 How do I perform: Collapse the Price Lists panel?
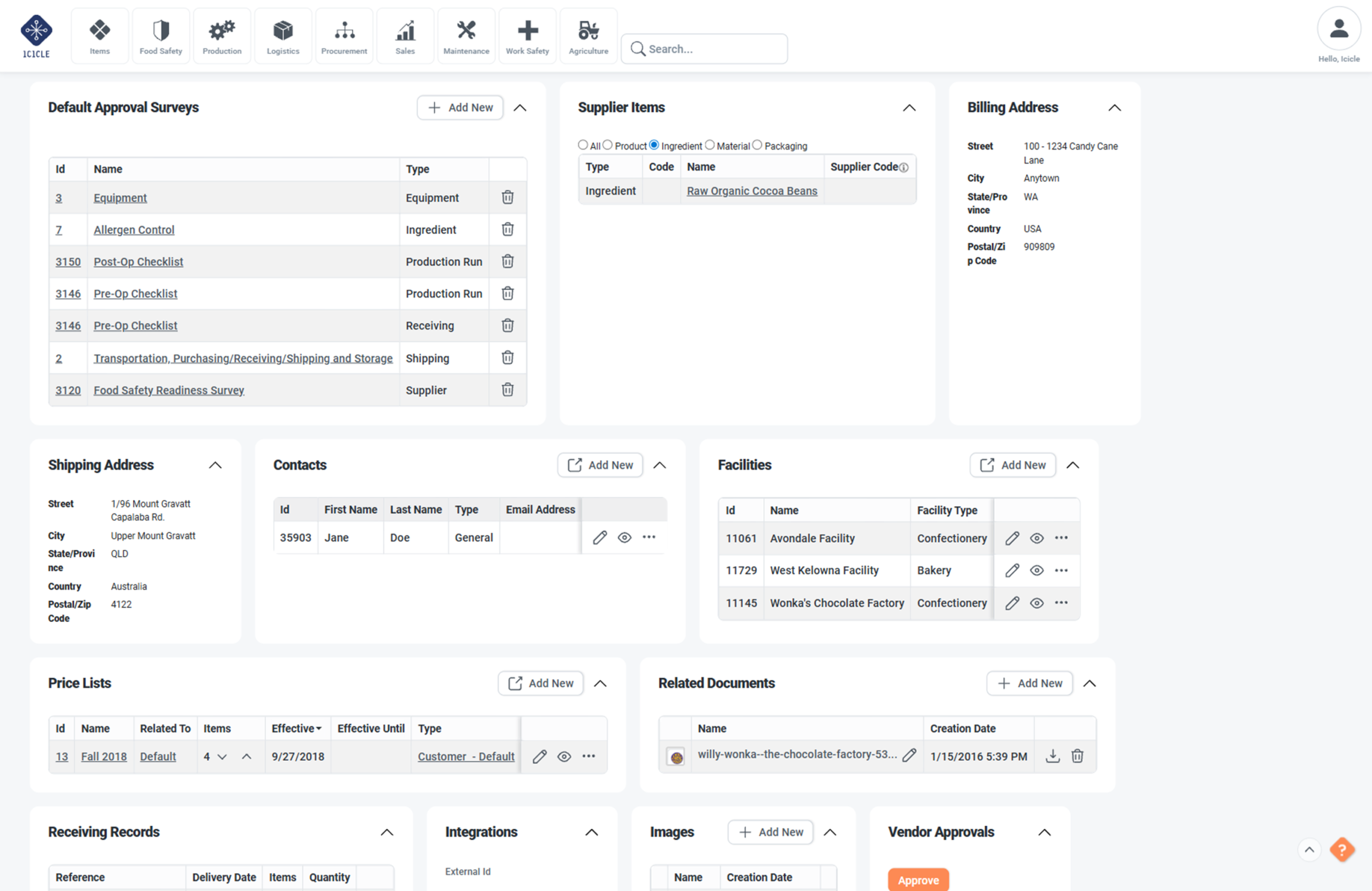pyautogui.click(x=600, y=684)
